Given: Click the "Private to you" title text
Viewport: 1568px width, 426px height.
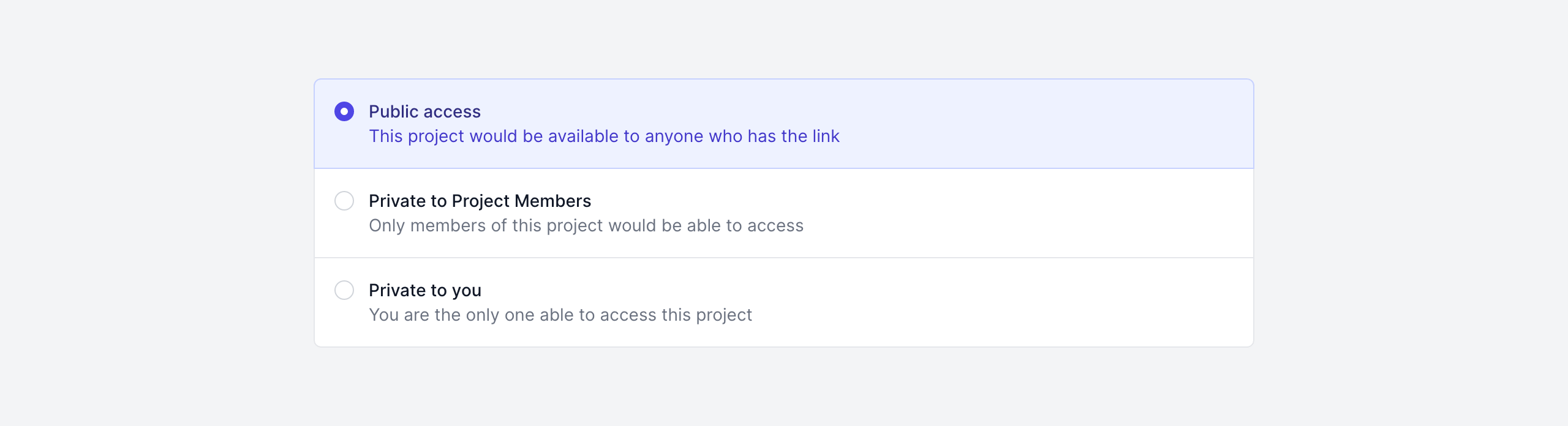Looking at the screenshot, I should [x=424, y=290].
